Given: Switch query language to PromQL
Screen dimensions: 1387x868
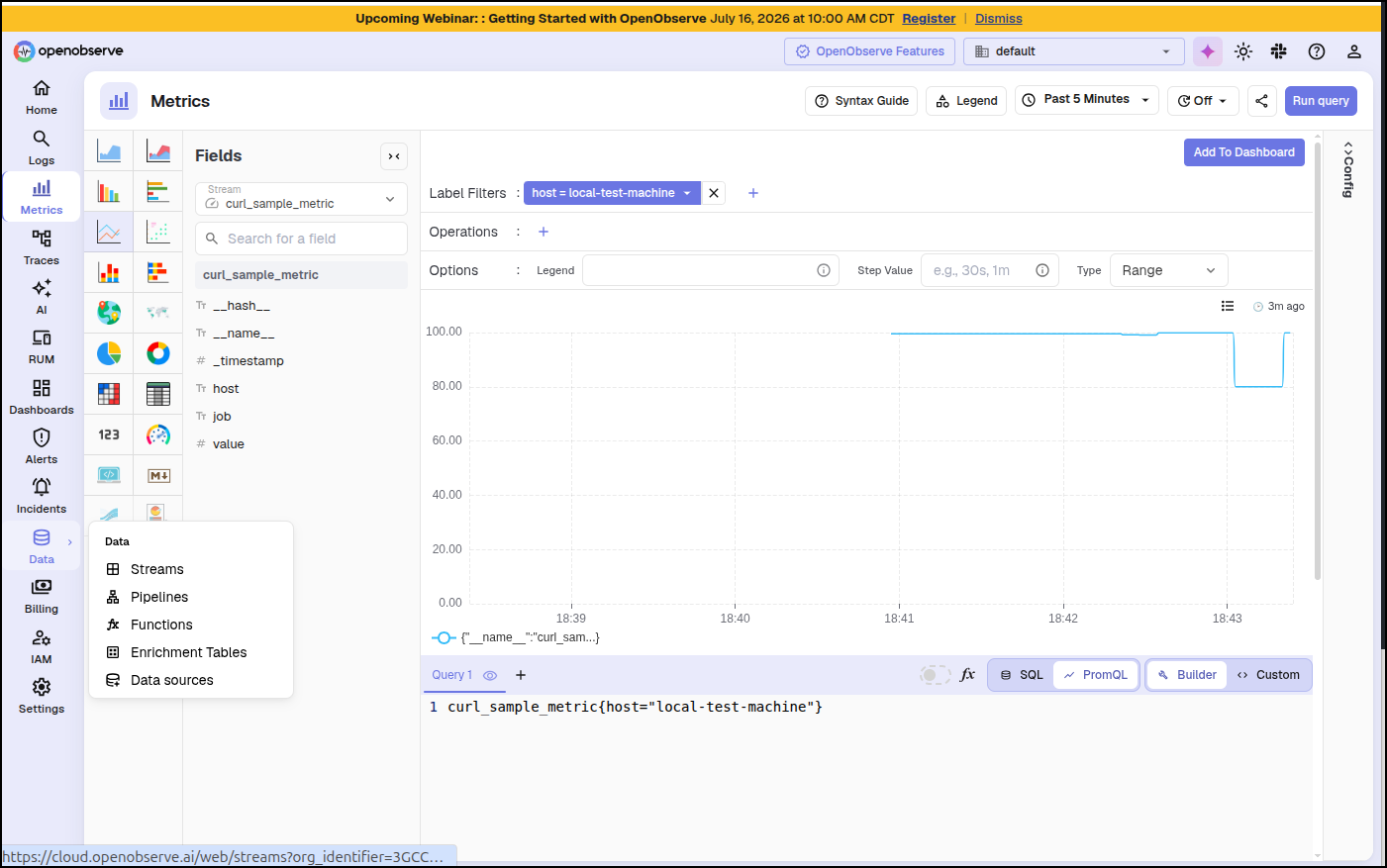Looking at the screenshot, I should click(1096, 675).
